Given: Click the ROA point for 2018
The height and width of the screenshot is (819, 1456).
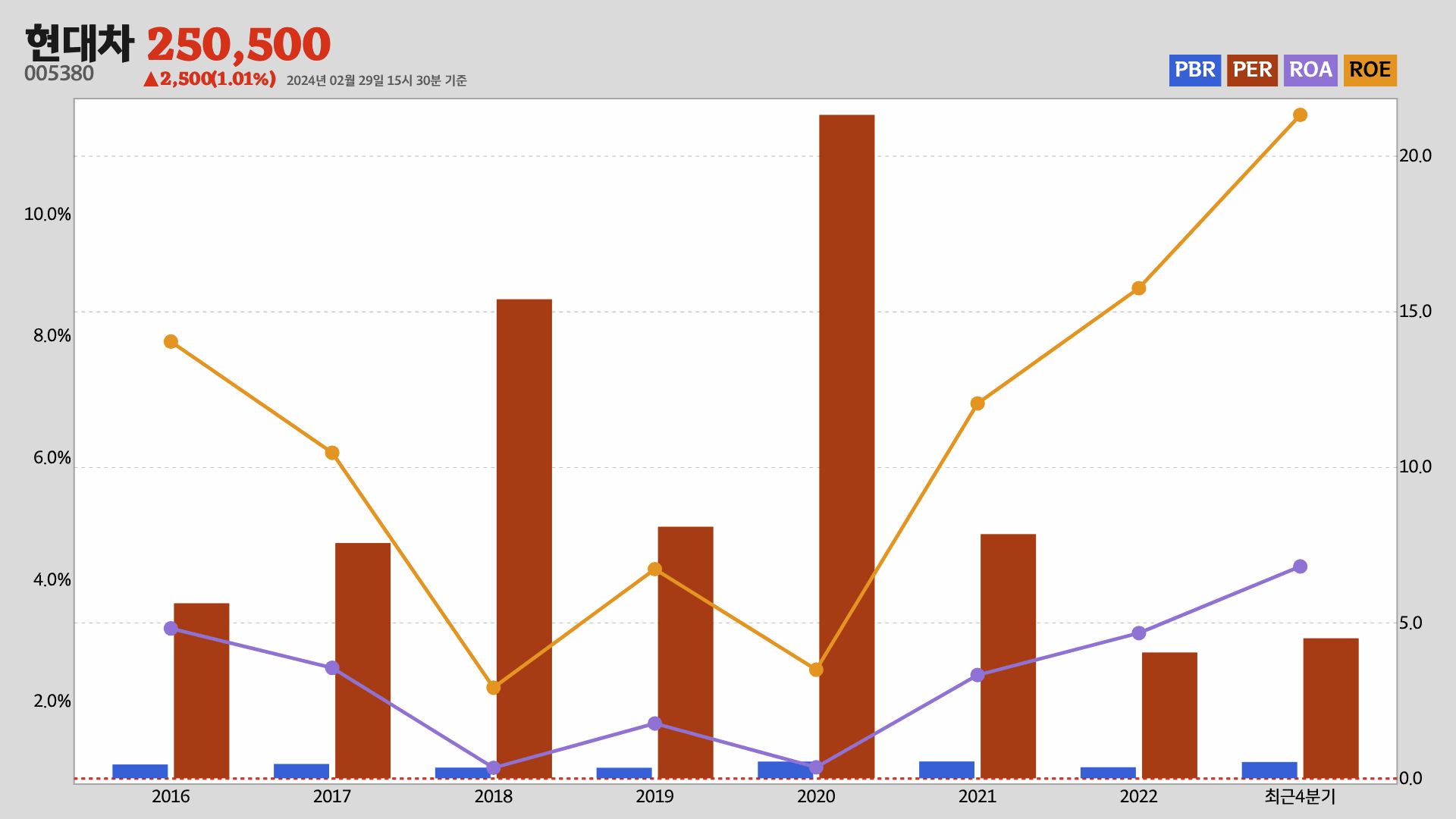Looking at the screenshot, I should 494,768.
